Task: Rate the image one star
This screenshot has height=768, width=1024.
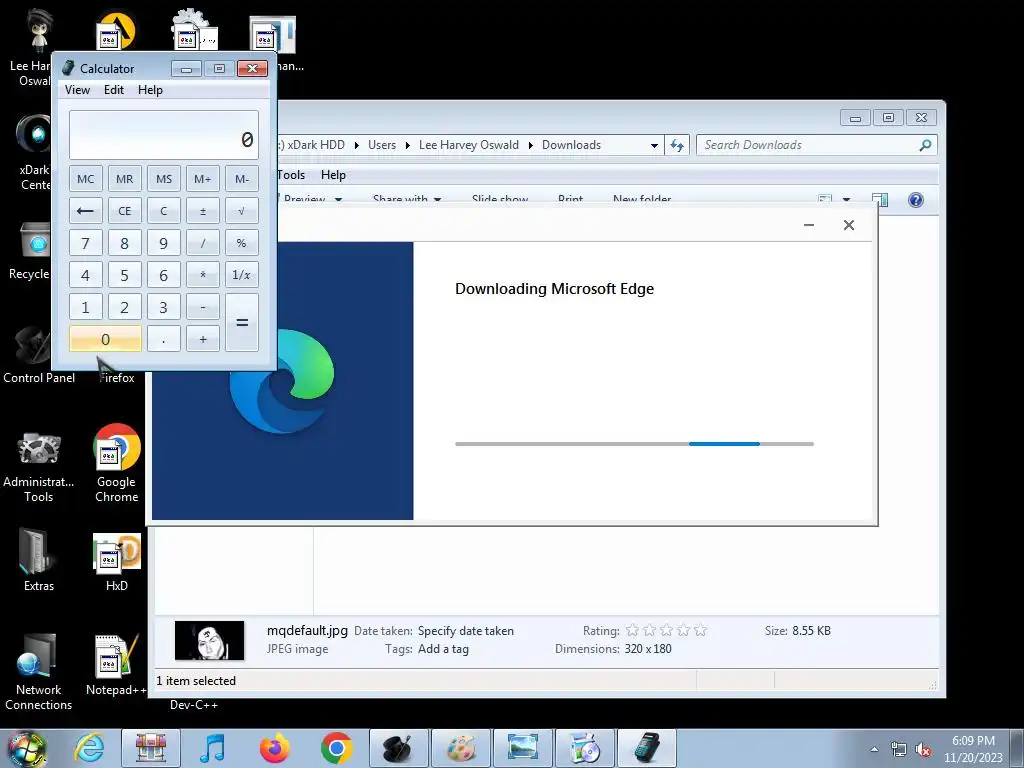Action: (x=632, y=630)
